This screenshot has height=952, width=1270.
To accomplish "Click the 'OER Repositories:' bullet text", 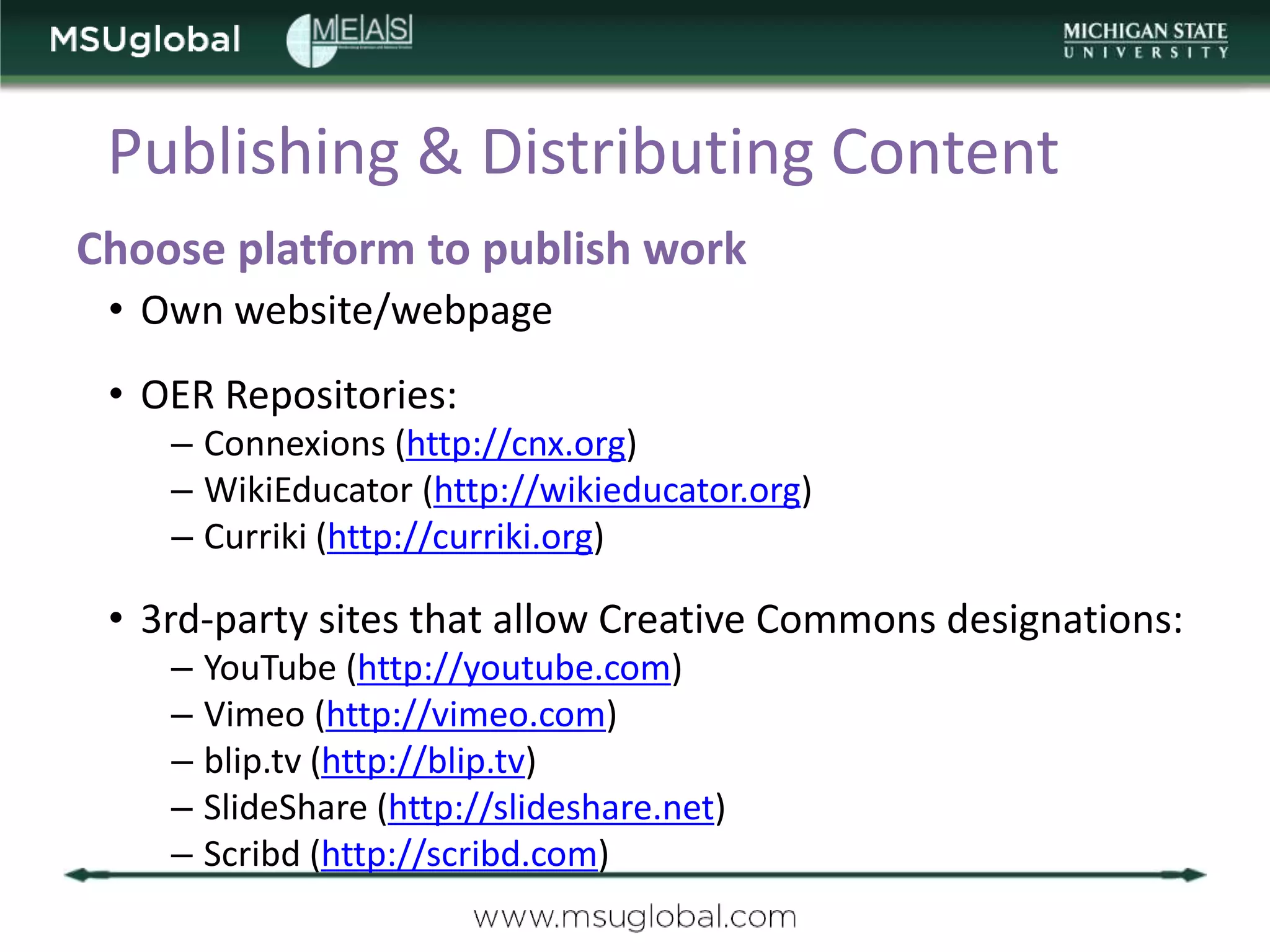I will 299,395.
